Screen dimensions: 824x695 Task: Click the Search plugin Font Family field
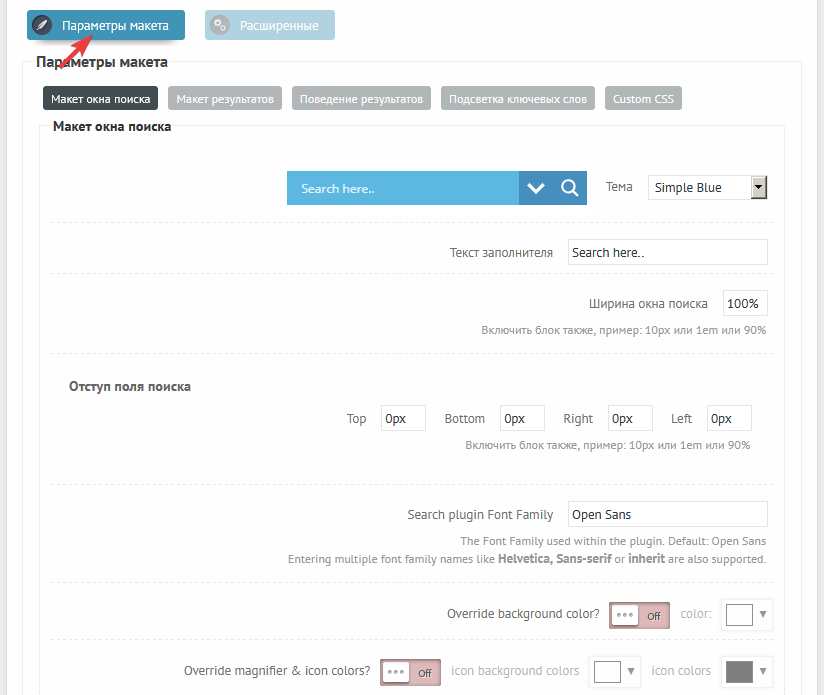667,514
